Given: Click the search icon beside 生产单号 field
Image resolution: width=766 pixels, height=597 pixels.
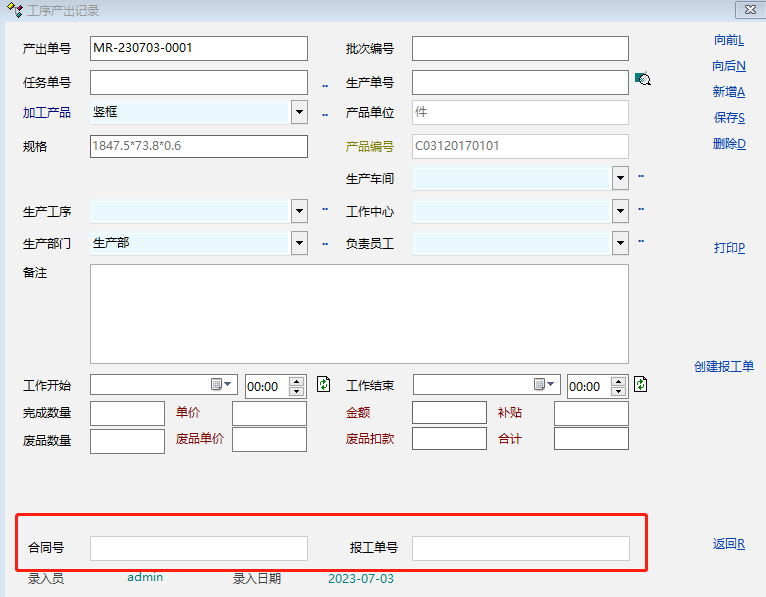Looking at the screenshot, I should [643, 80].
